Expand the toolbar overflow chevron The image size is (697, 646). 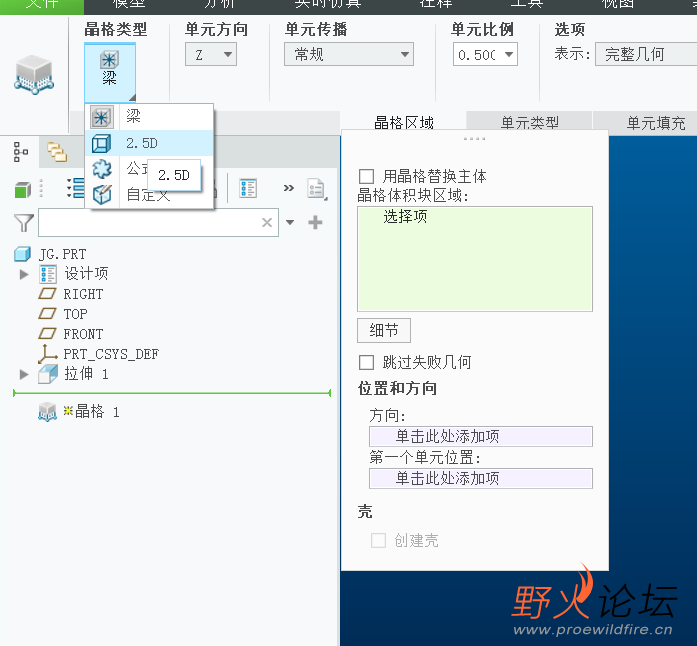point(289,188)
